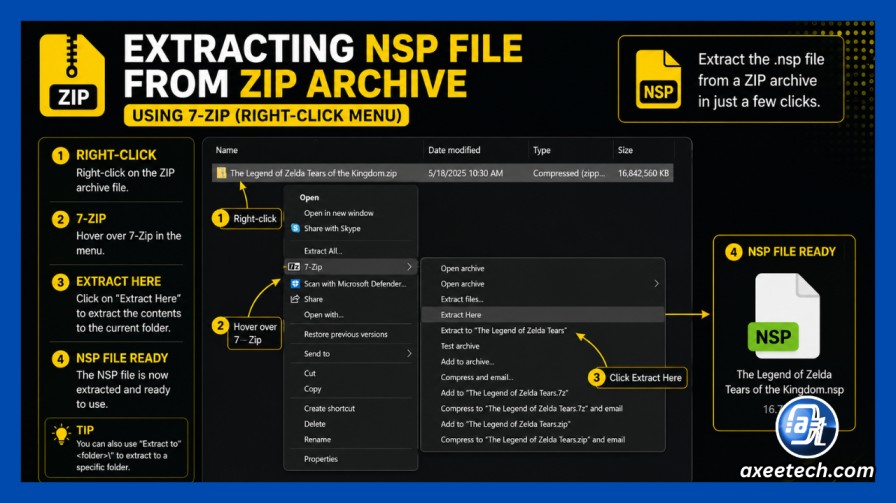Open Properties from context menu
Screen dimensions: 896x503
coord(321,459)
